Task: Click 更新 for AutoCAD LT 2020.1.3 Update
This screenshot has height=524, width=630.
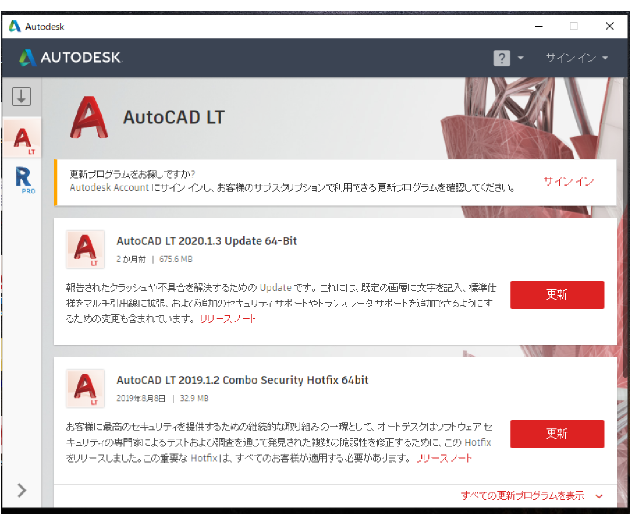Action: click(x=557, y=295)
